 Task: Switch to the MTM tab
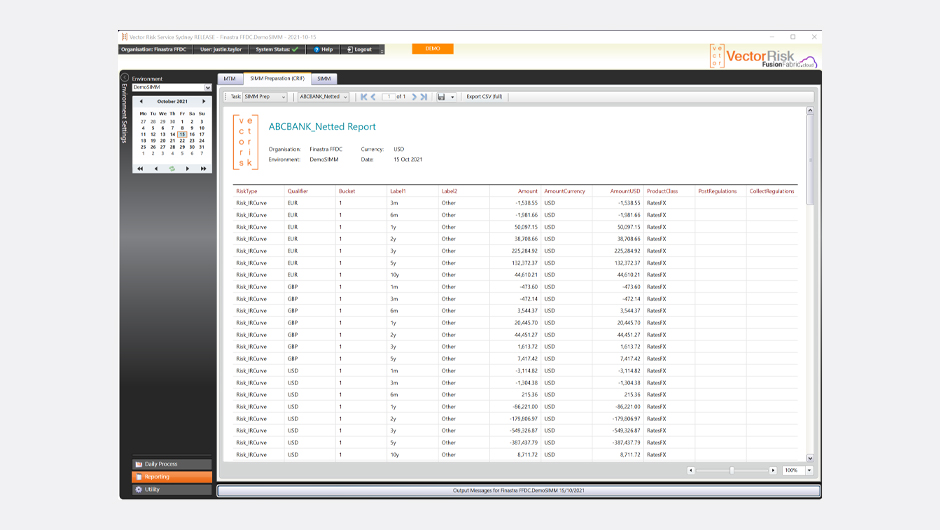tap(230, 79)
